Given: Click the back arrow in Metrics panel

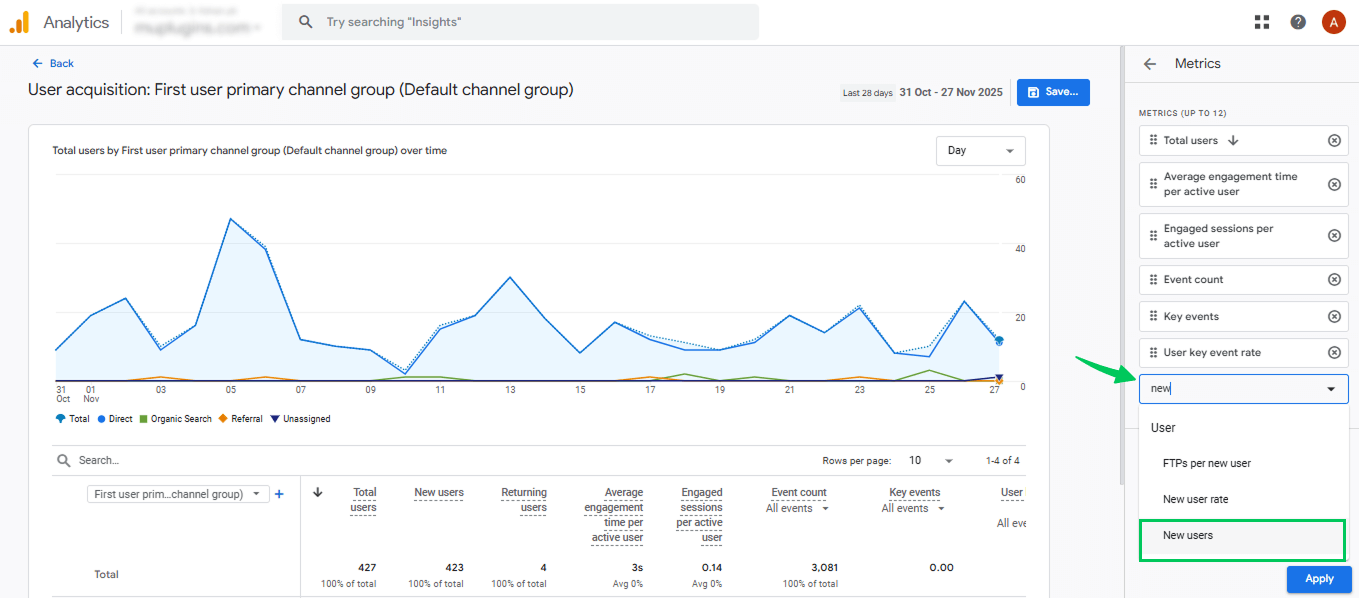Looking at the screenshot, I should [x=1150, y=64].
